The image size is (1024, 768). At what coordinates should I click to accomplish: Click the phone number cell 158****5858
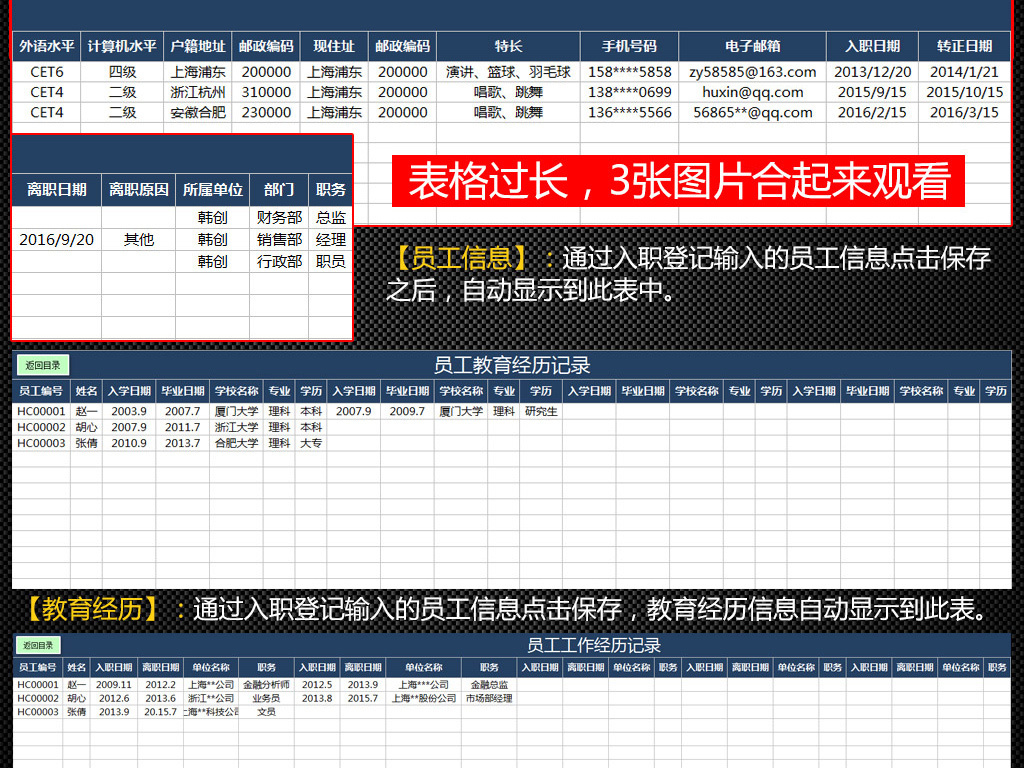628,71
